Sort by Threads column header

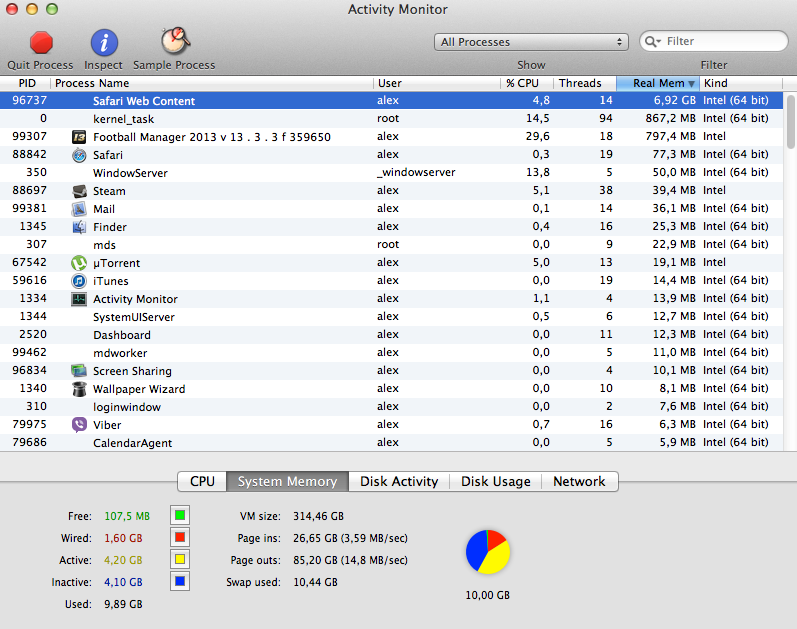(585, 83)
